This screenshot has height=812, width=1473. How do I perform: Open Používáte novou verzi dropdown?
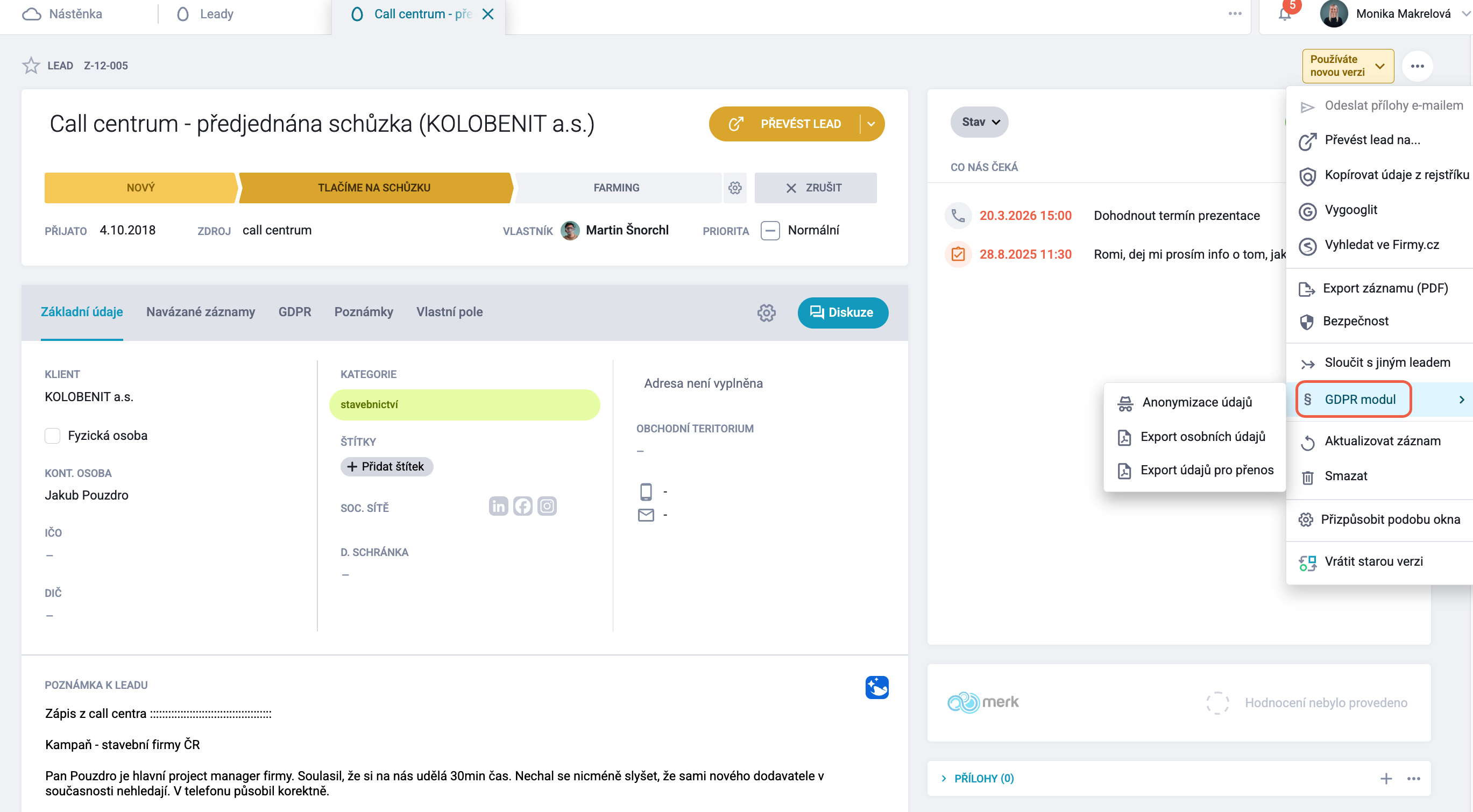pos(1348,66)
